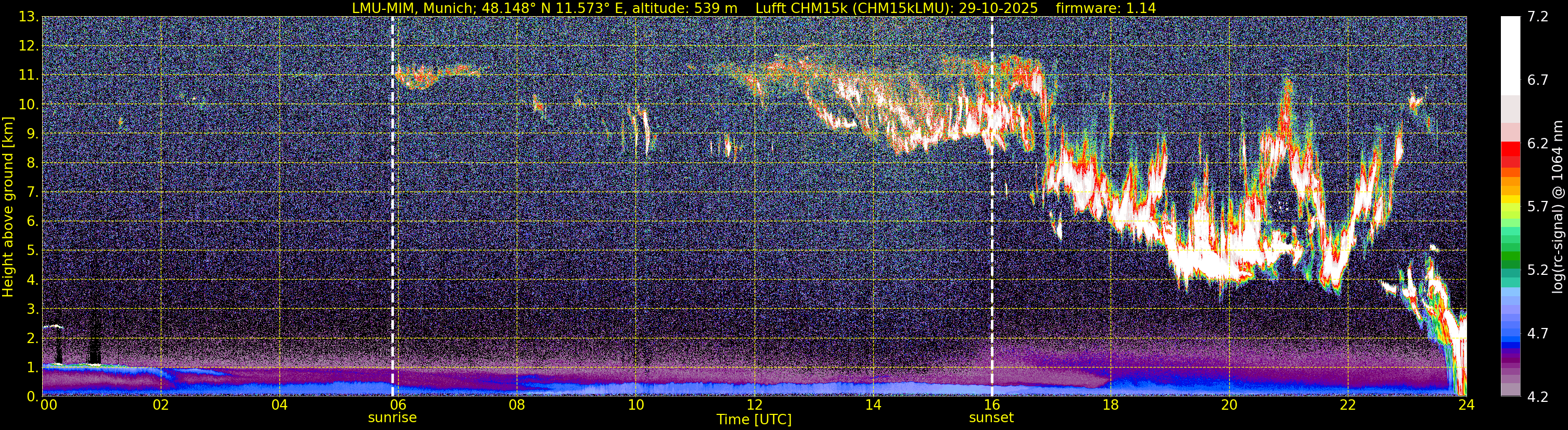Click the '11.' height tick label

tap(29, 75)
